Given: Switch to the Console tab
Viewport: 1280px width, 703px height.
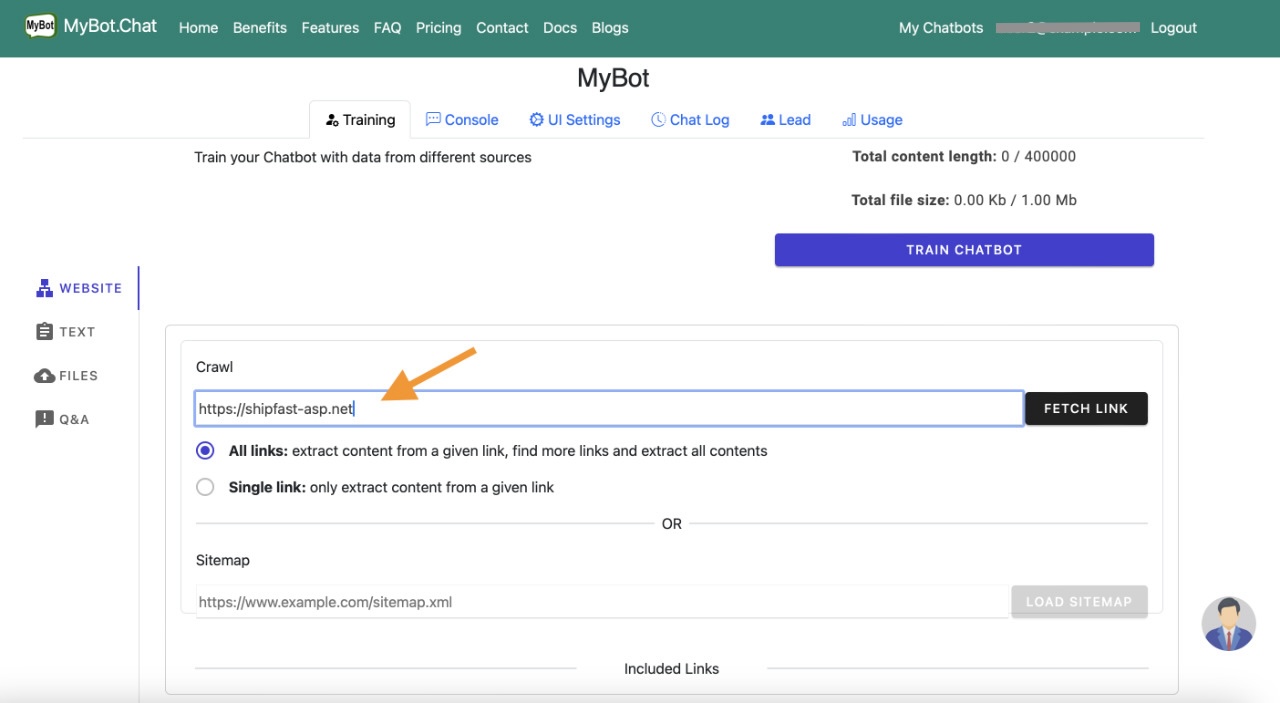Looking at the screenshot, I should (x=462, y=119).
